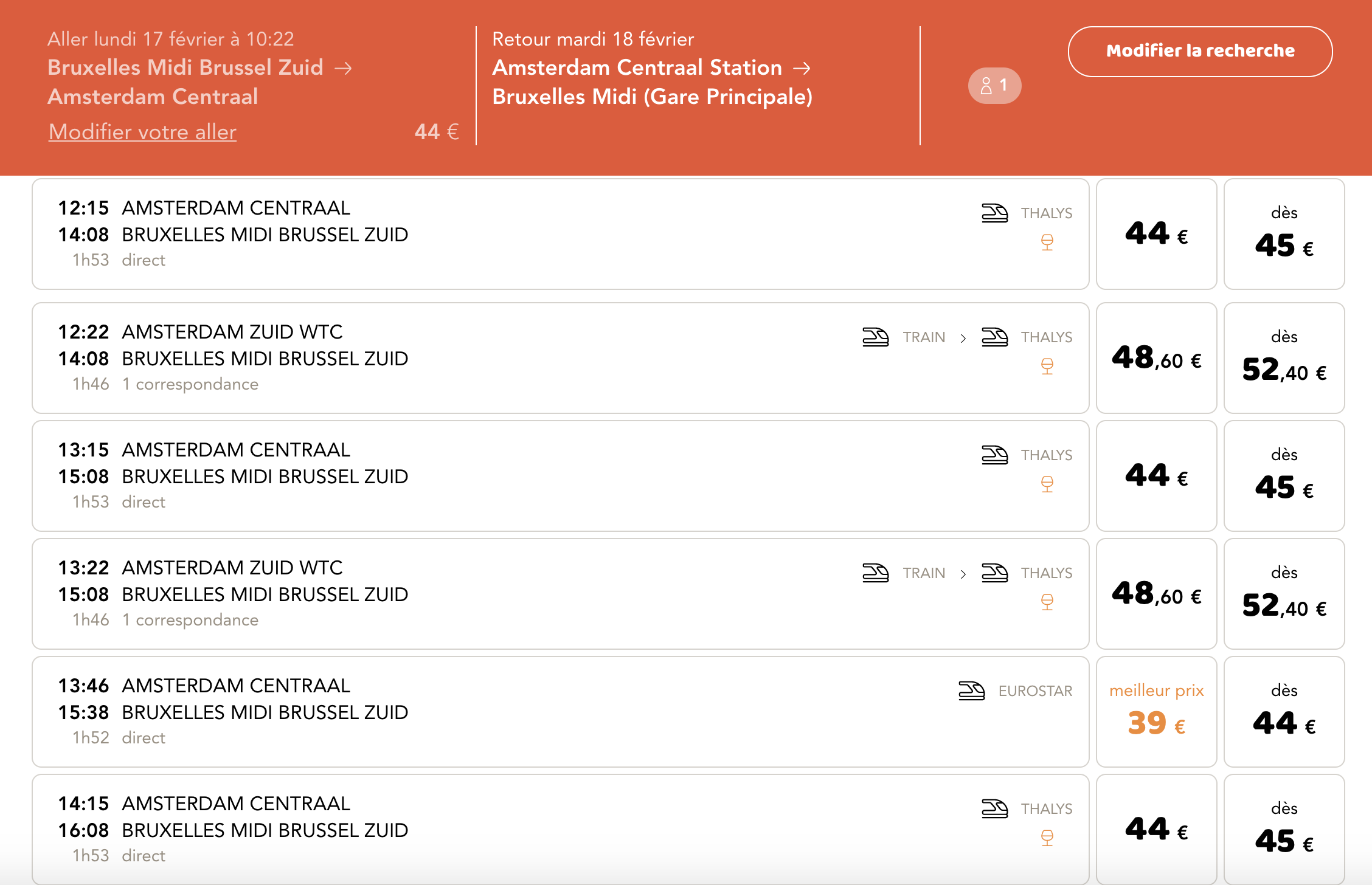This screenshot has height=885, width=1372.
Task: Click Modifier la recherche button
Action: (1199, 51)
